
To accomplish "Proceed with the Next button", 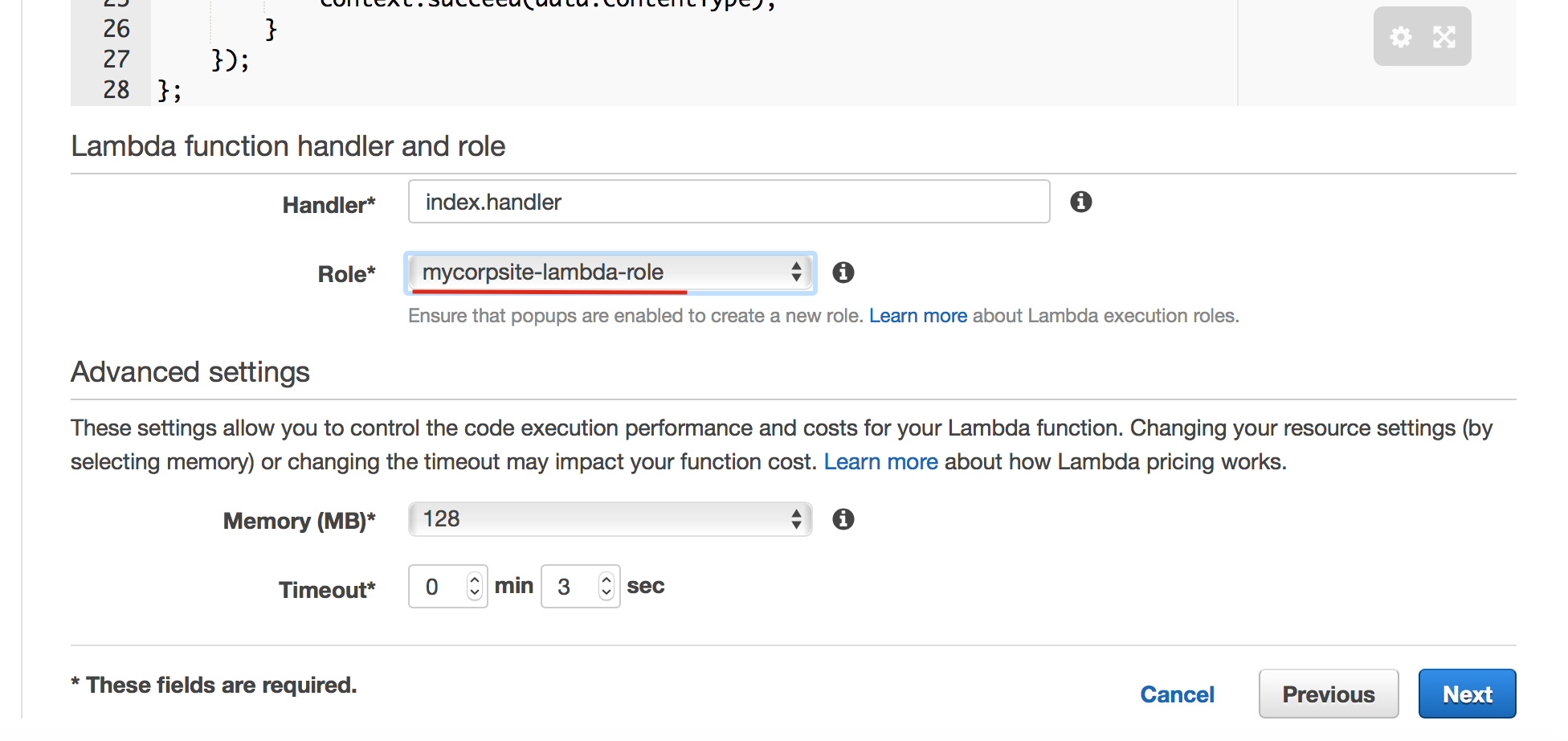I will point(1467,694).
